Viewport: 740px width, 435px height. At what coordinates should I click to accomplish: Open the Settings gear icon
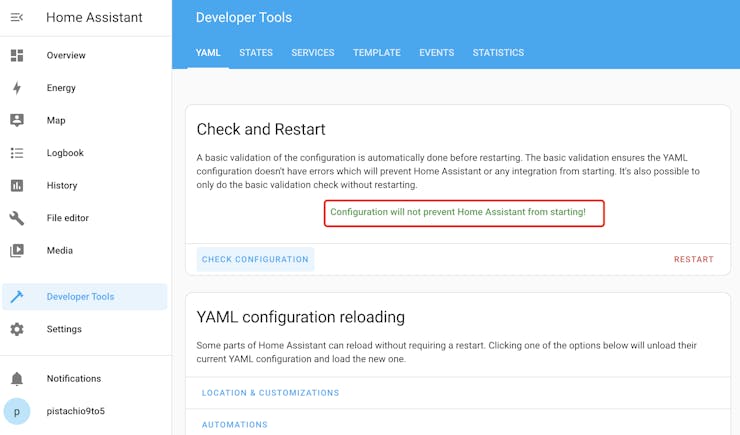pos(17,329)
